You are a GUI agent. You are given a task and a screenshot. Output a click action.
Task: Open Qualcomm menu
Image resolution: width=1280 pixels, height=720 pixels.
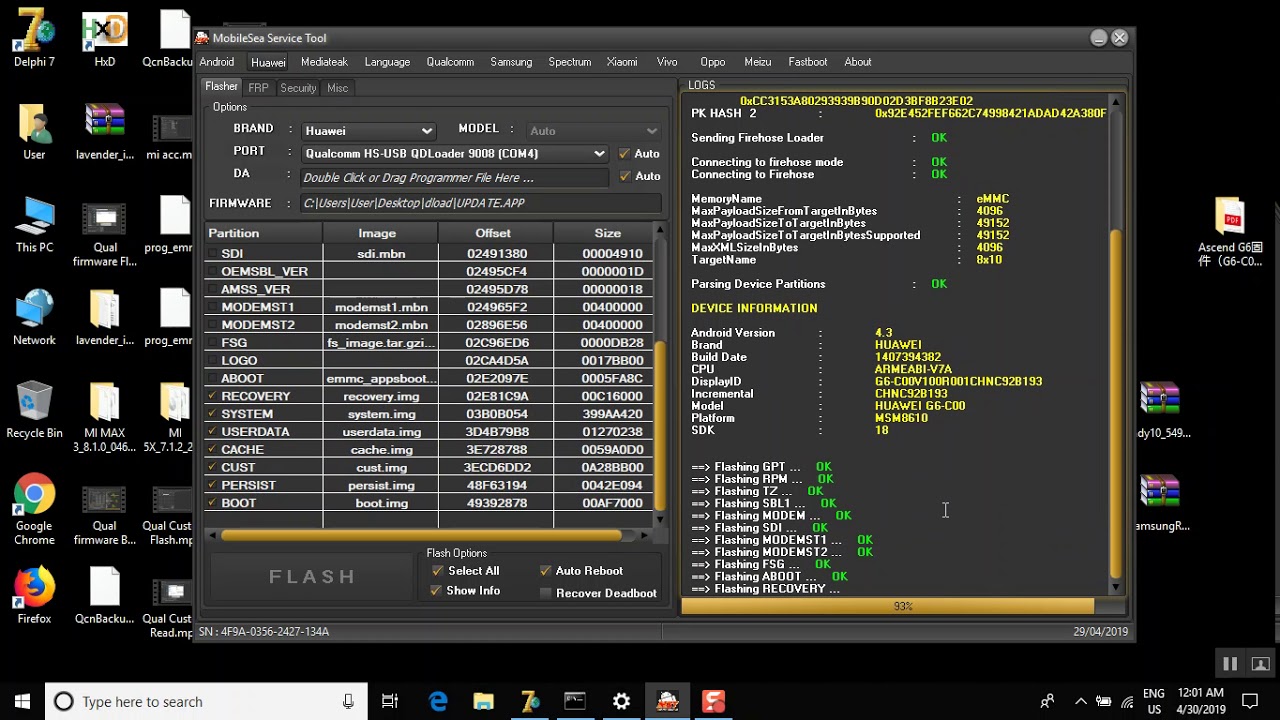[450, 62]
